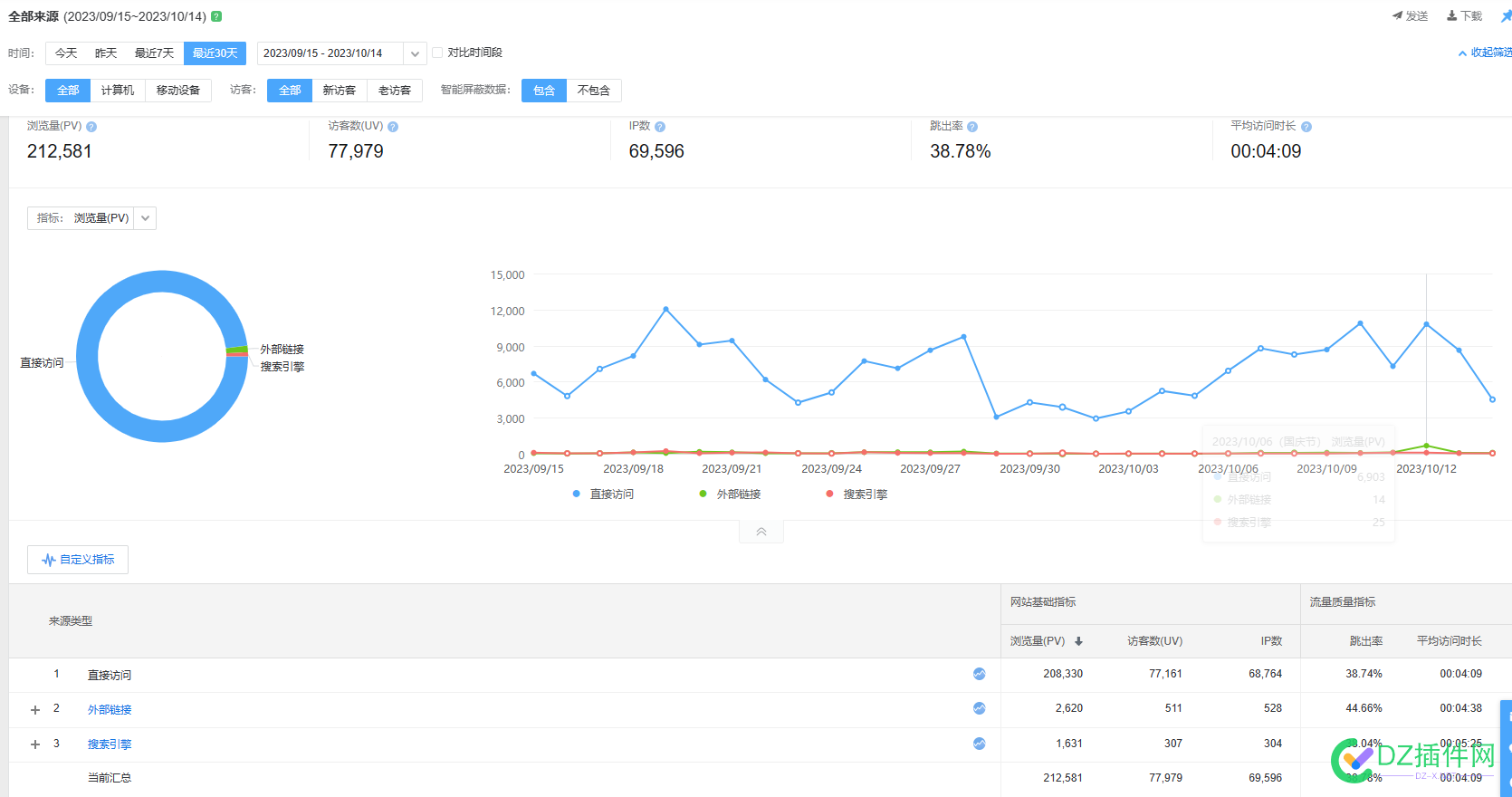Select 老访客 visitor tab
The image size is (1512, 797).
[395, 91]
